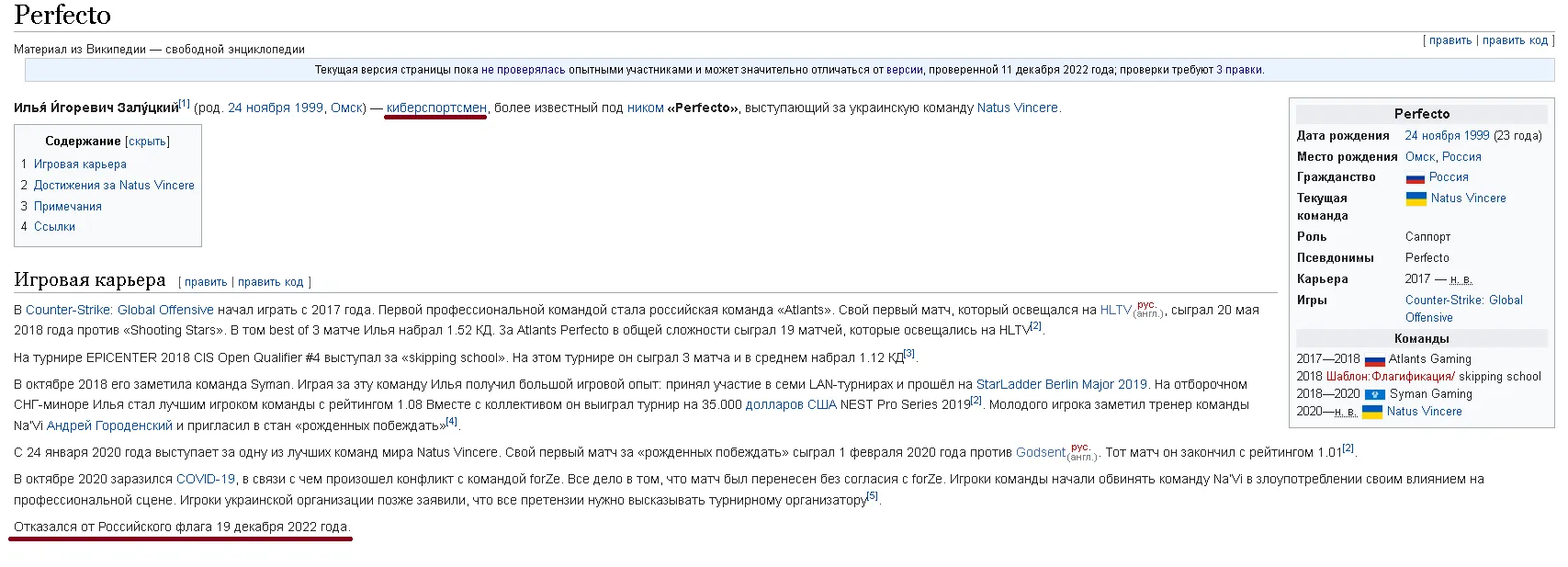
Task: Open contents item Игровая карьера
Action: pyautogui.click(x=80, y=164)
